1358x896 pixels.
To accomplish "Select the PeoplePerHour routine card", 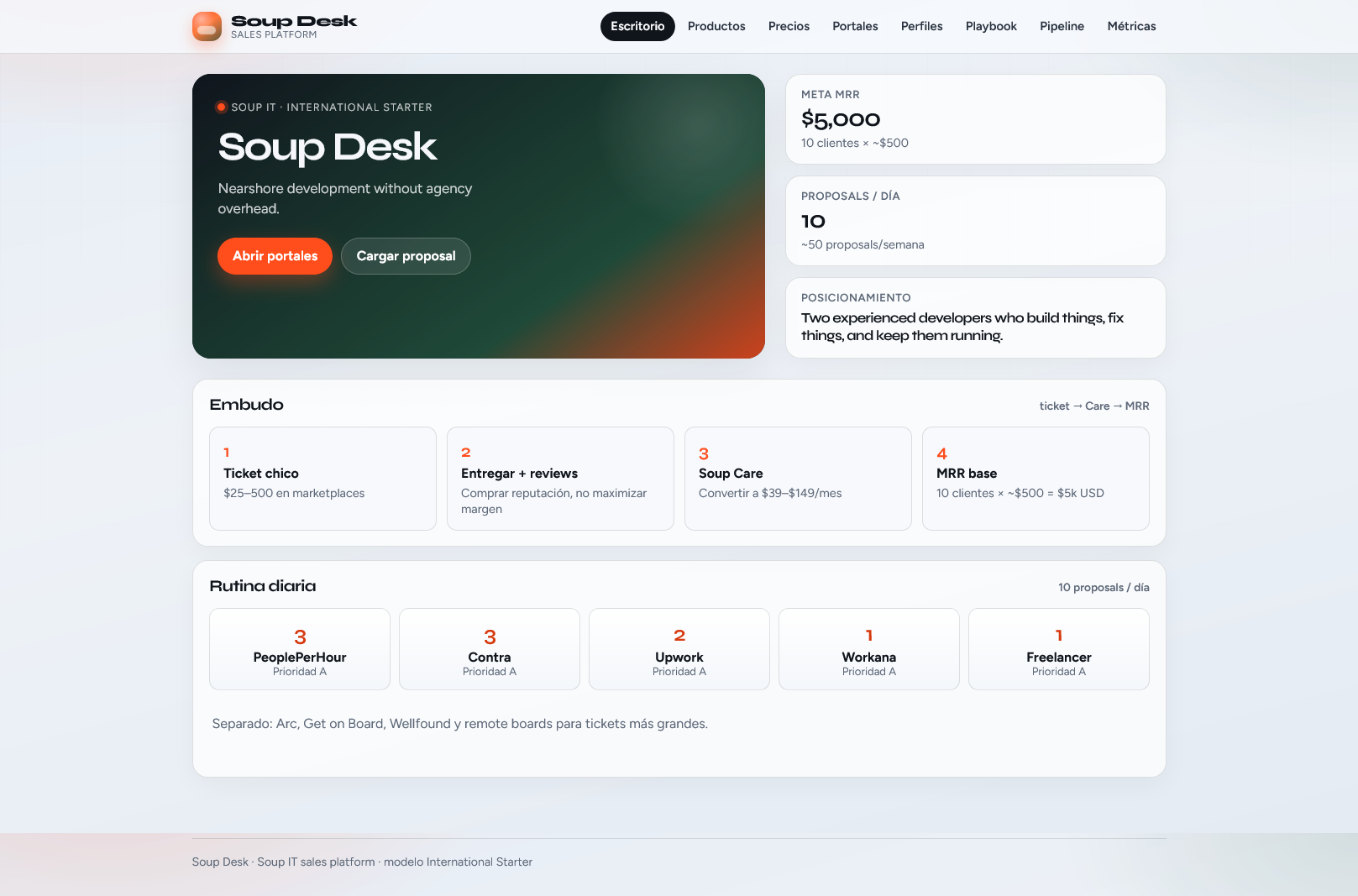I will click(x=300, y=649).
